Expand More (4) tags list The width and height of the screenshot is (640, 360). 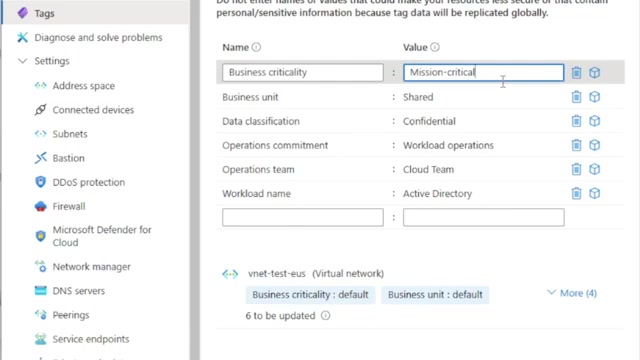pyautogui.click(x=572, y=293)
